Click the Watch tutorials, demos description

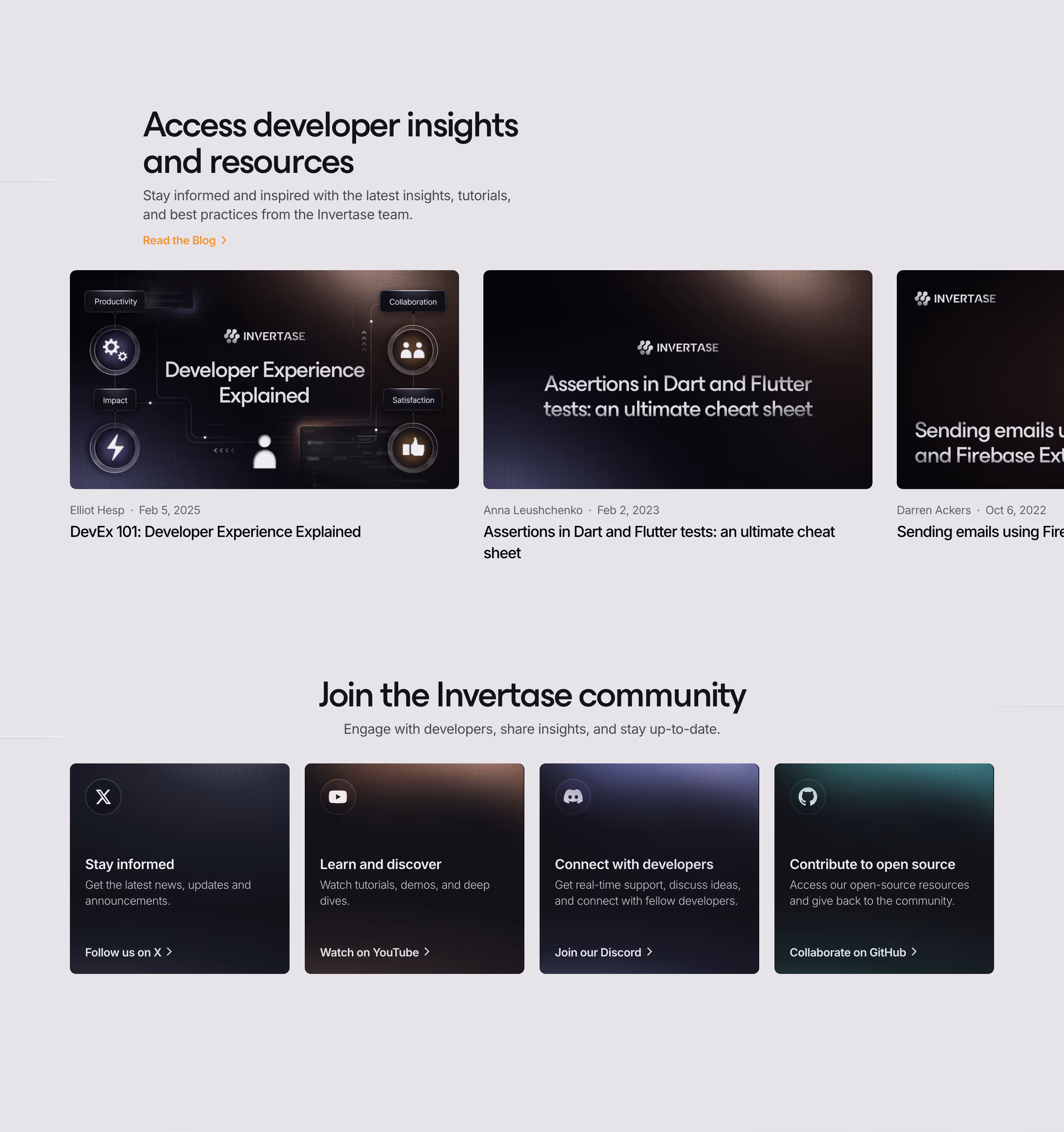coord(405,893)
